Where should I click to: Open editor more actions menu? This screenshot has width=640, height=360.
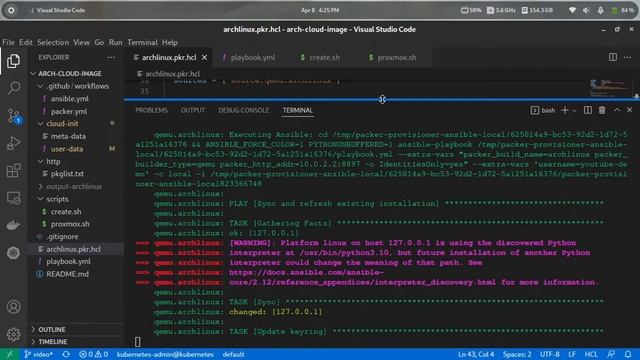627,57
